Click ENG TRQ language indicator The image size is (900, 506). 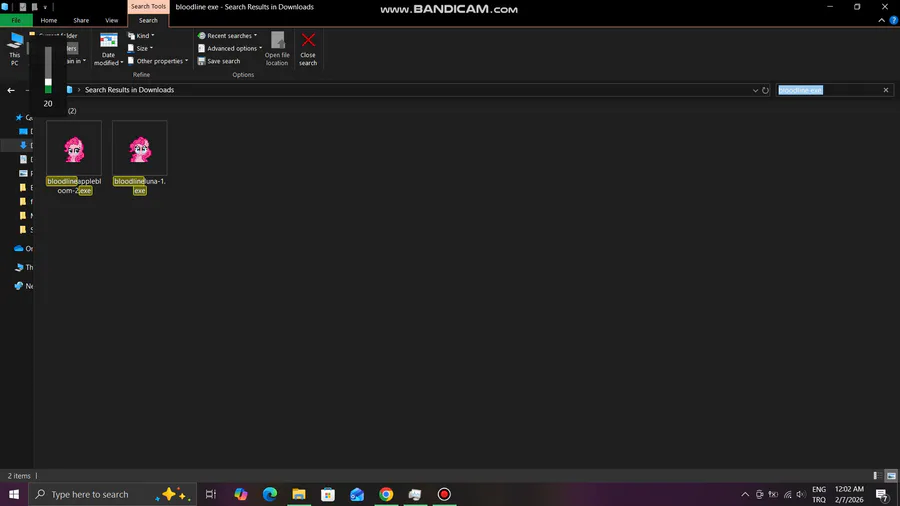[x=819, y=494]
